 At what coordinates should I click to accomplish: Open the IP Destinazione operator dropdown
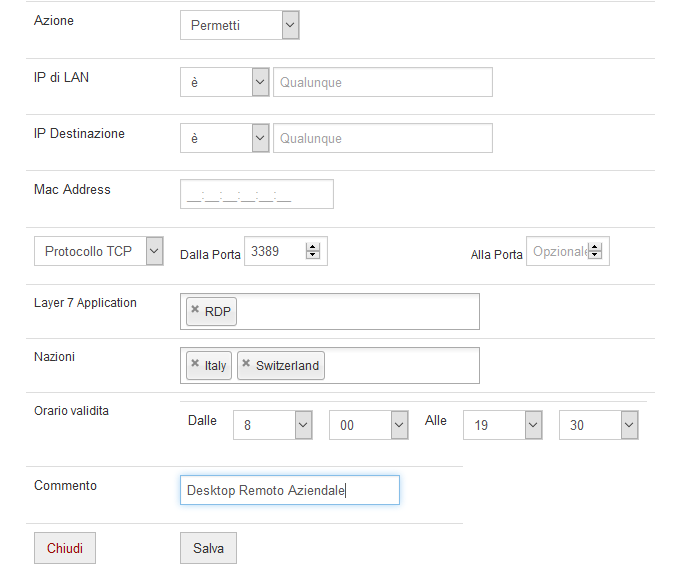(x=225, y=138)
